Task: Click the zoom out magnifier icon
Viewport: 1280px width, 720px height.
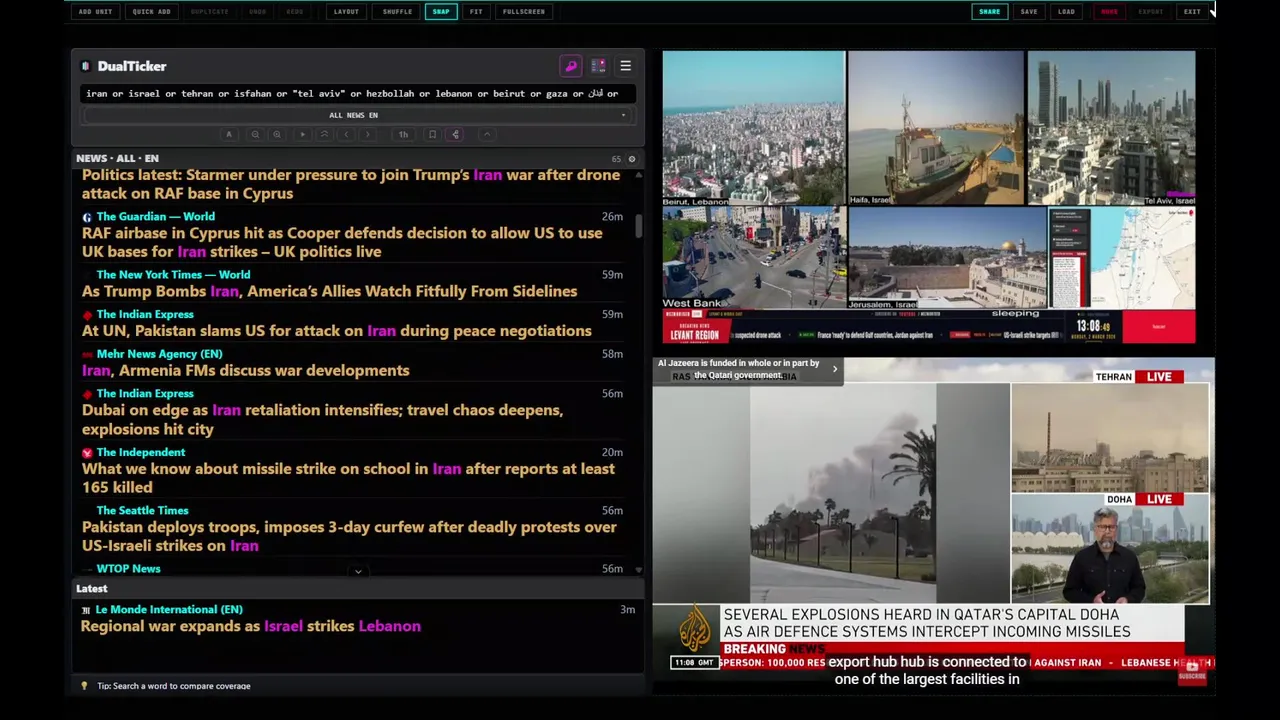Action: [x=255, y=134]
